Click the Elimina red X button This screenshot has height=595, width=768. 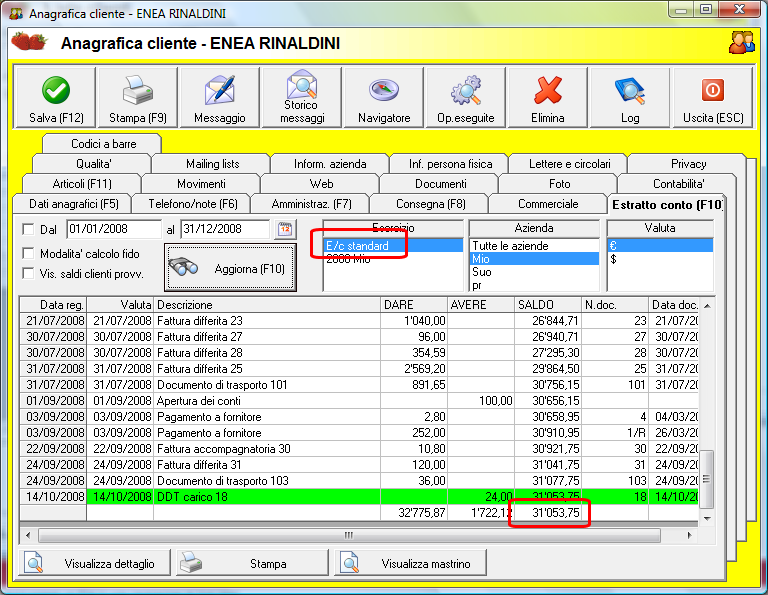coord(548,98)
